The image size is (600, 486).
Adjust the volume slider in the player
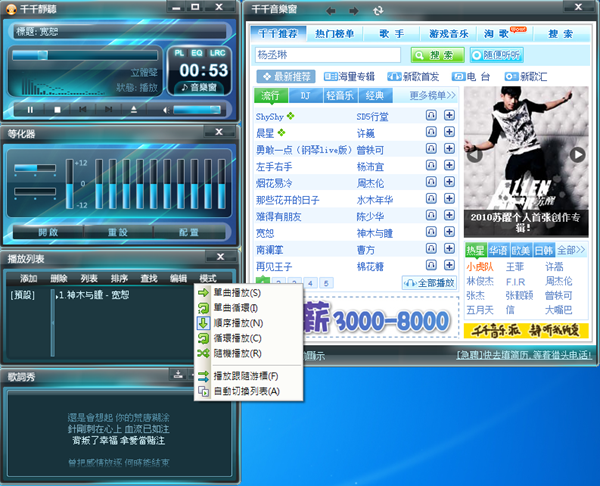tap(195, 109)
